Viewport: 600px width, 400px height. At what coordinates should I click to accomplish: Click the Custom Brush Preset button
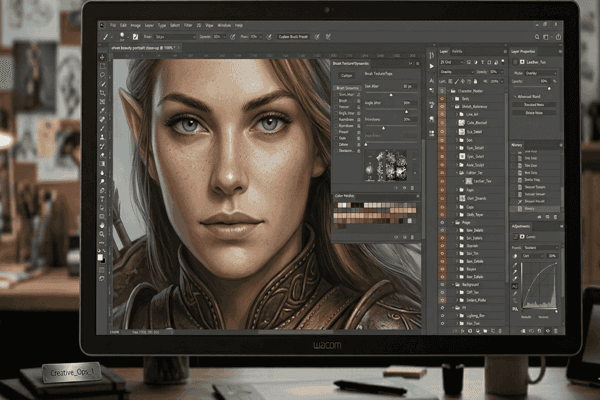[x=293, y=37]
